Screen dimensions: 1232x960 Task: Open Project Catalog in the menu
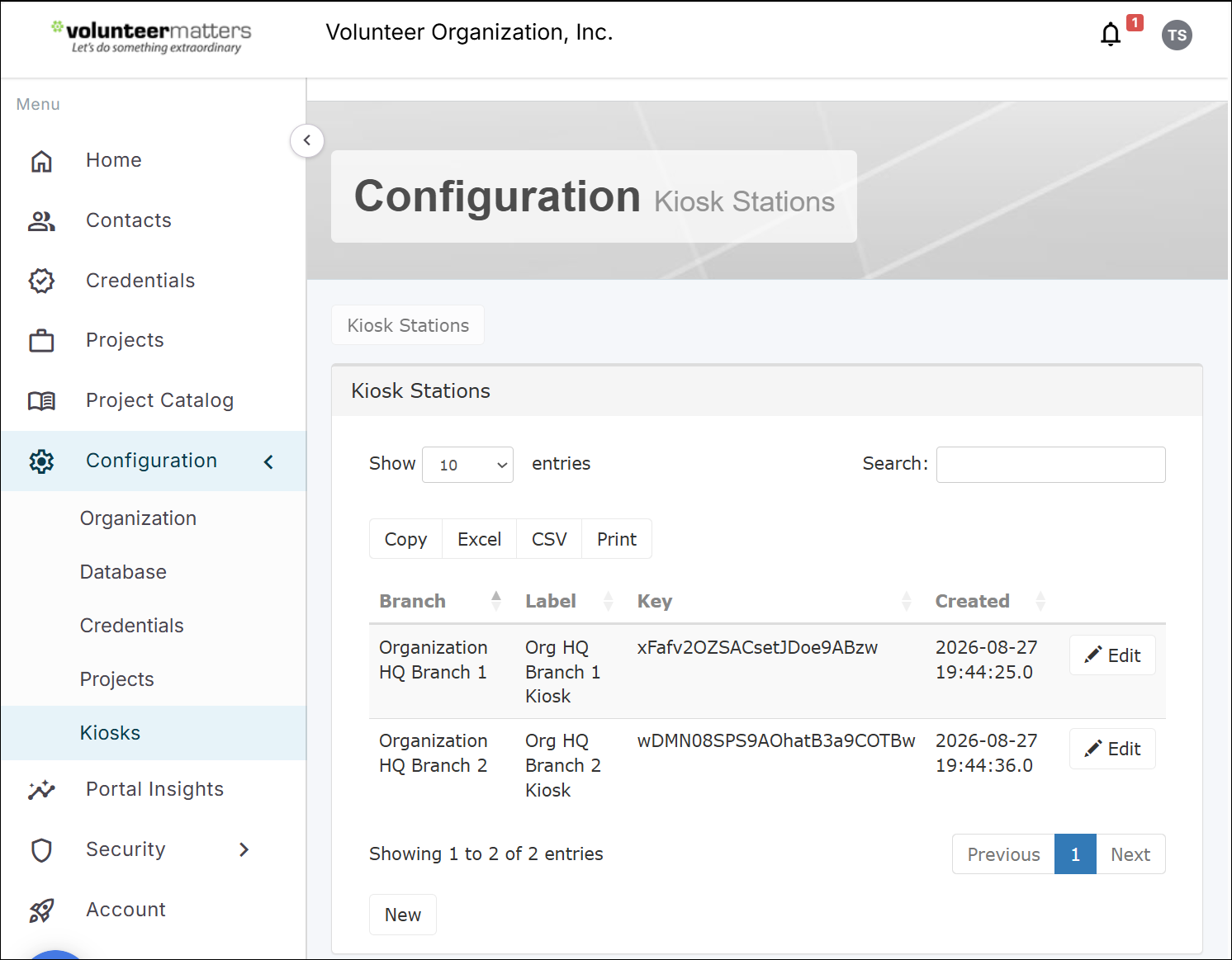160,400
